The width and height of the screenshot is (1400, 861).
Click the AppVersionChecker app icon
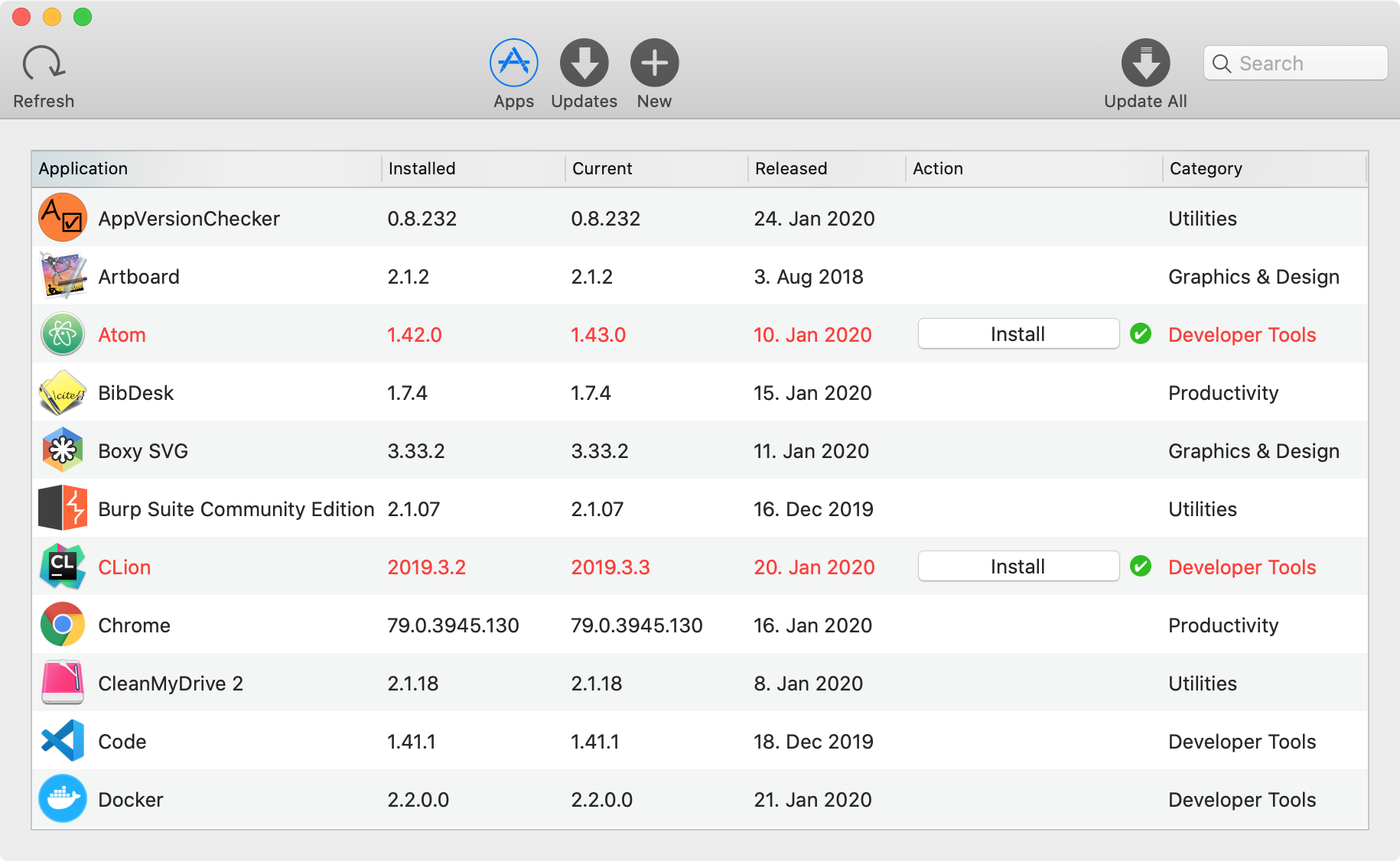63,218
